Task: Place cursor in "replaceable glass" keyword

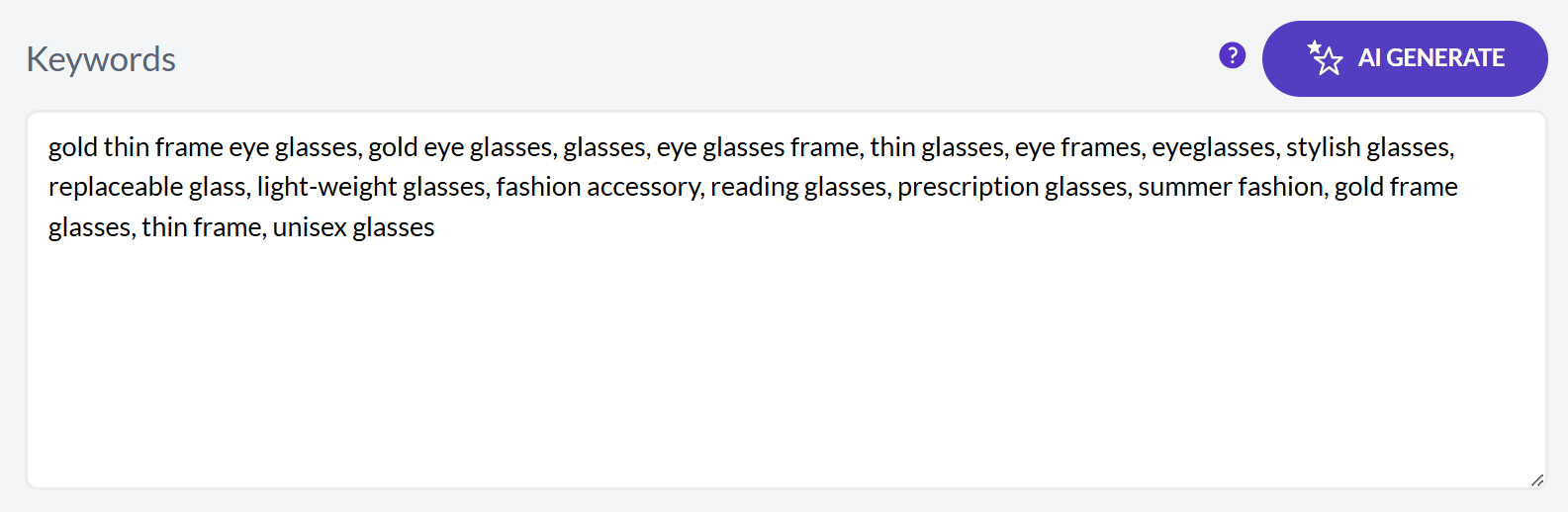Action: click(x=146, y=187)
